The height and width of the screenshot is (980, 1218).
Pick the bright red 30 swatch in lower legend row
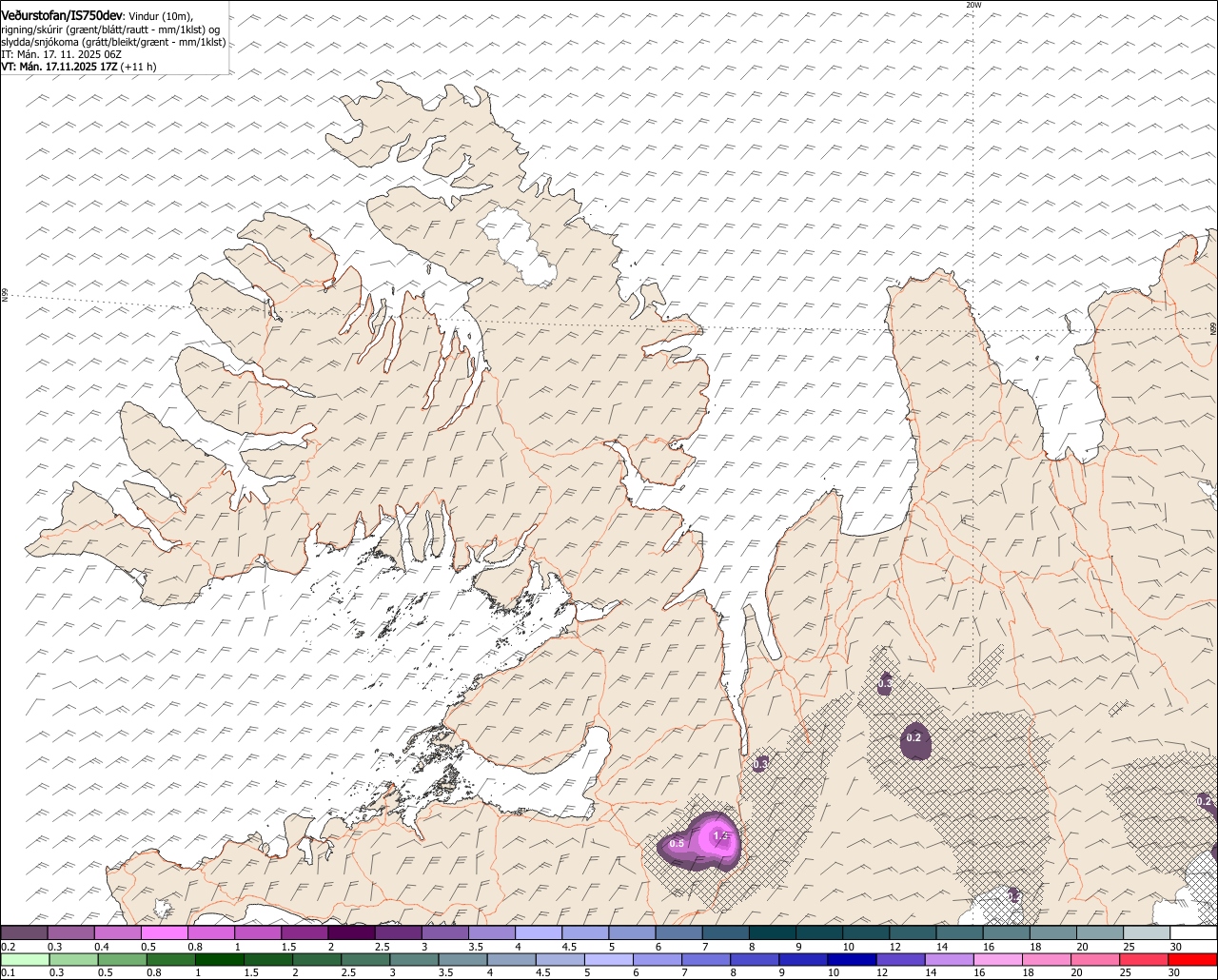pyautogui.click(x=1192, y=959)
